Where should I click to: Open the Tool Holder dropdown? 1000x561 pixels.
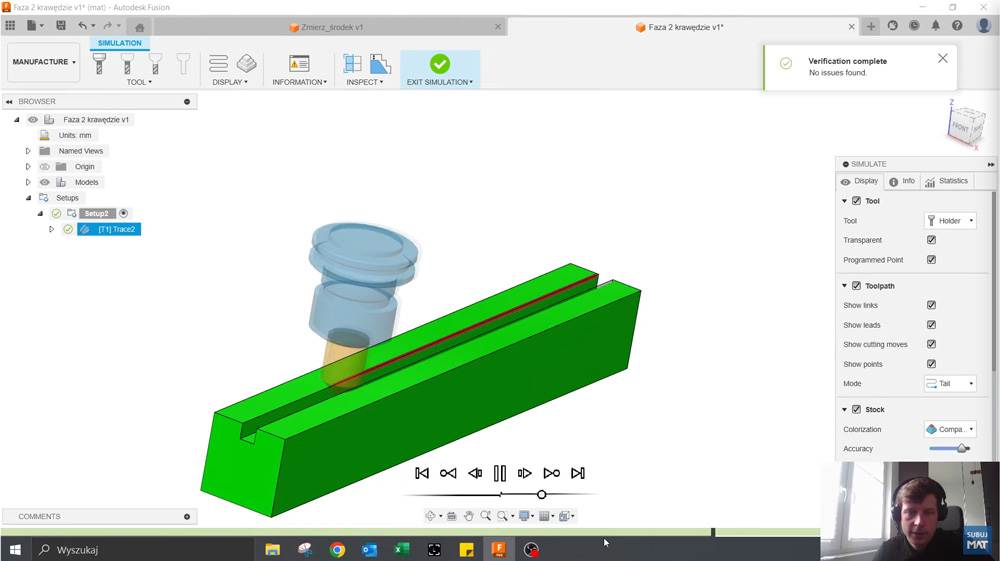(950, 221)
